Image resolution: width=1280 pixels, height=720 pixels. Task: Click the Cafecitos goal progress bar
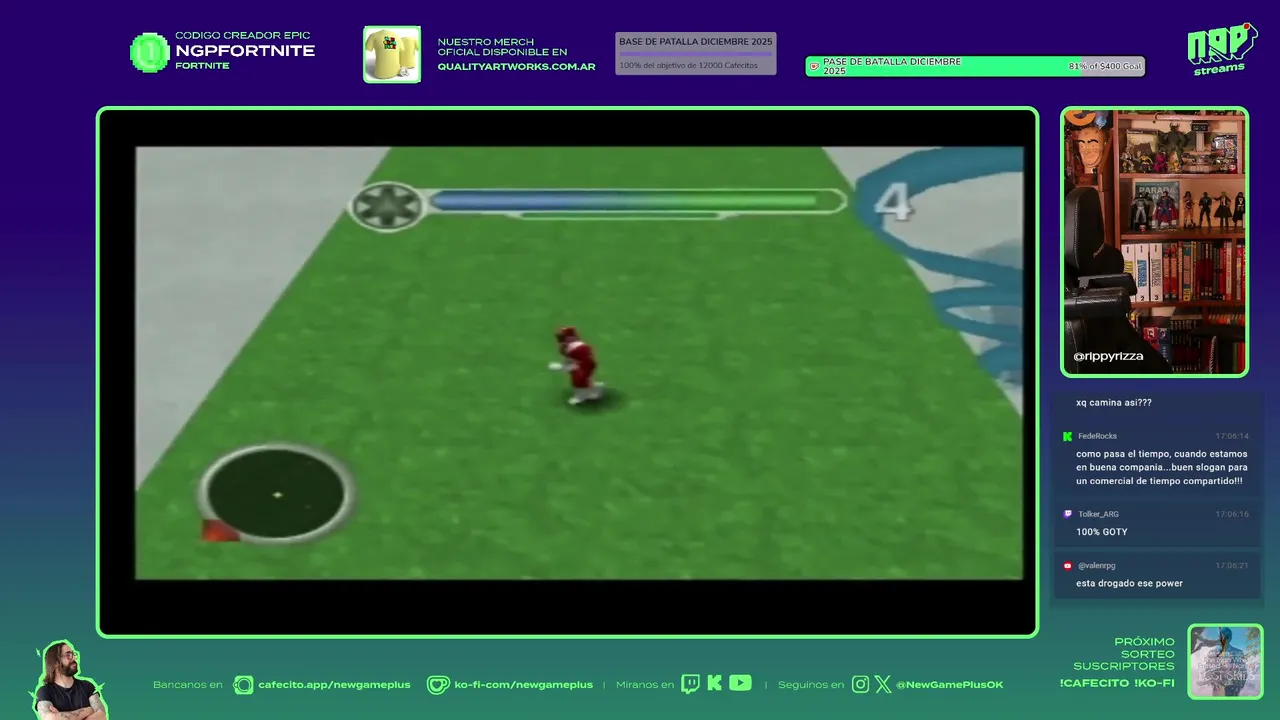[696, 54]
